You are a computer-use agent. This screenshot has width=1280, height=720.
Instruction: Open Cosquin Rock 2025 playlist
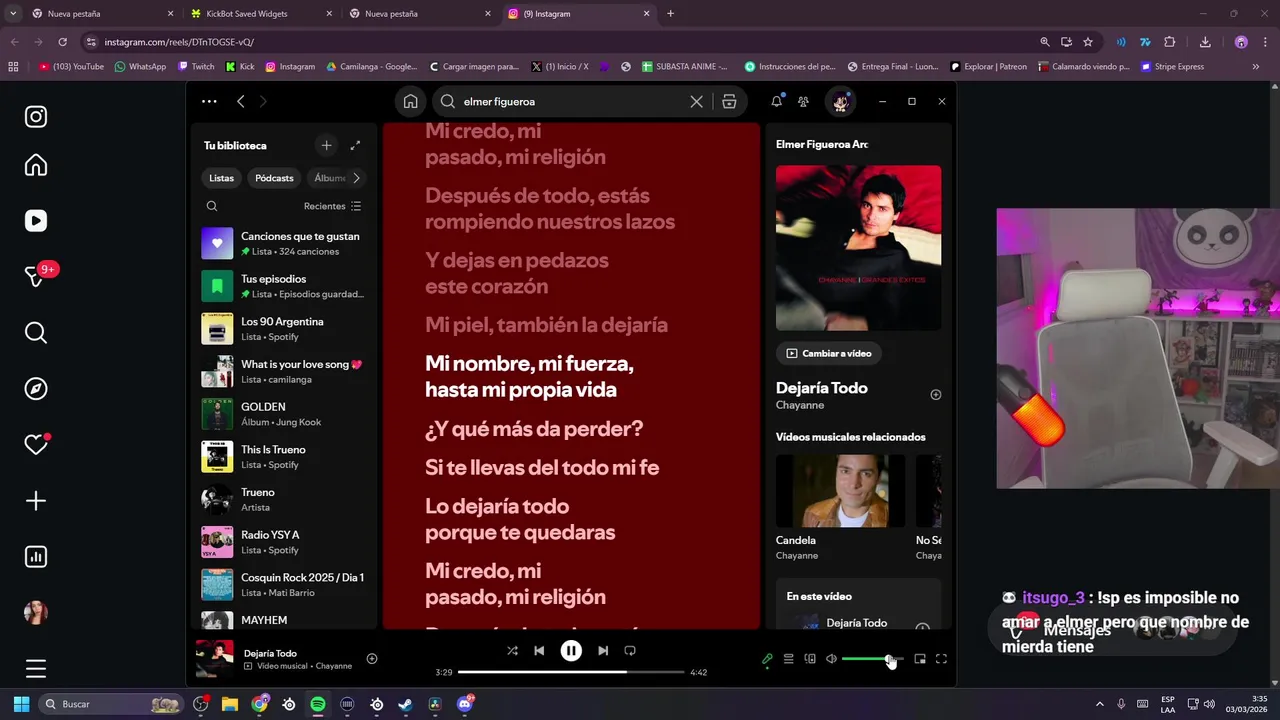tap(284, 585)
